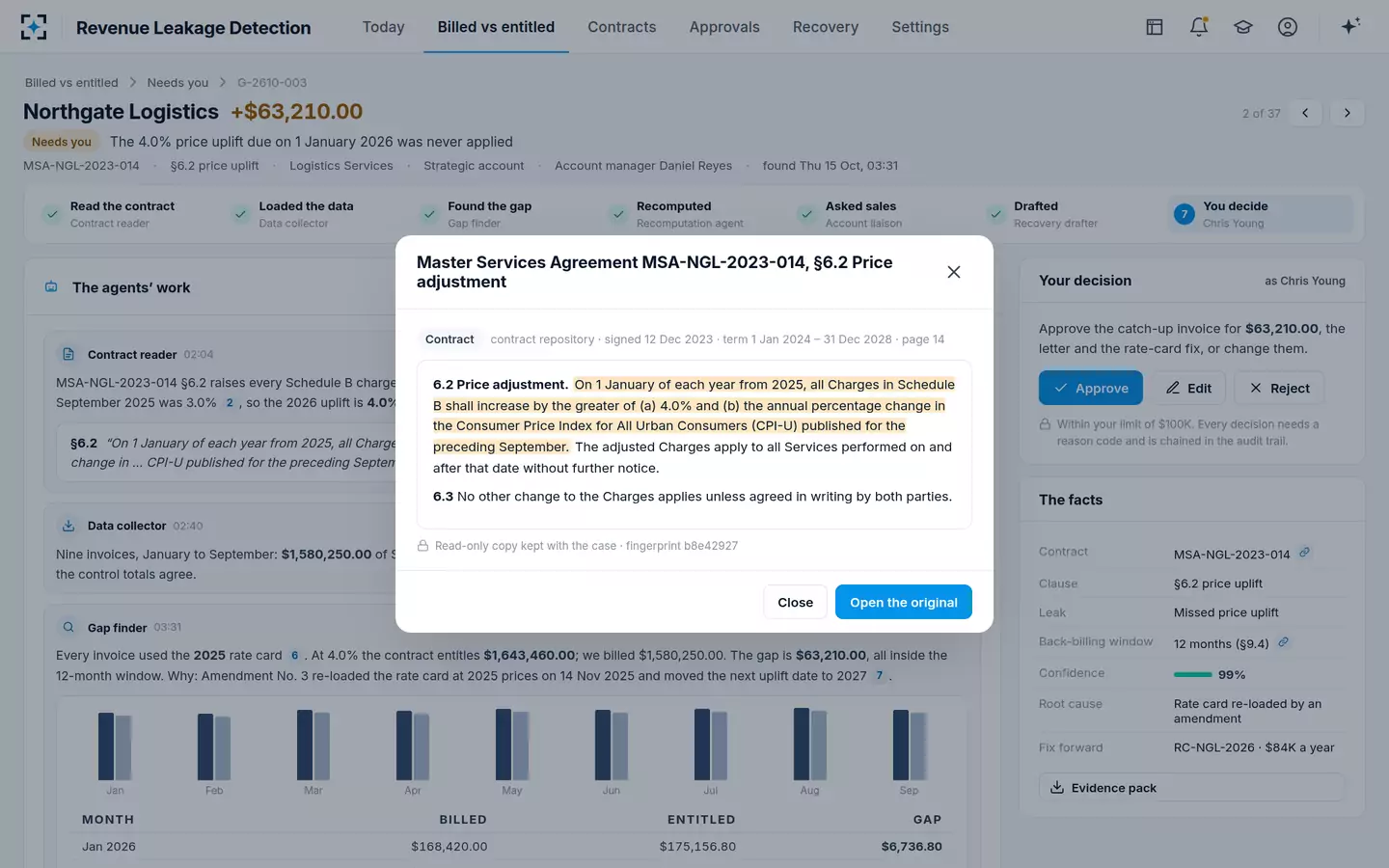
Task: Click fingerprint b8e42927 text
Action: pos(682,546)
